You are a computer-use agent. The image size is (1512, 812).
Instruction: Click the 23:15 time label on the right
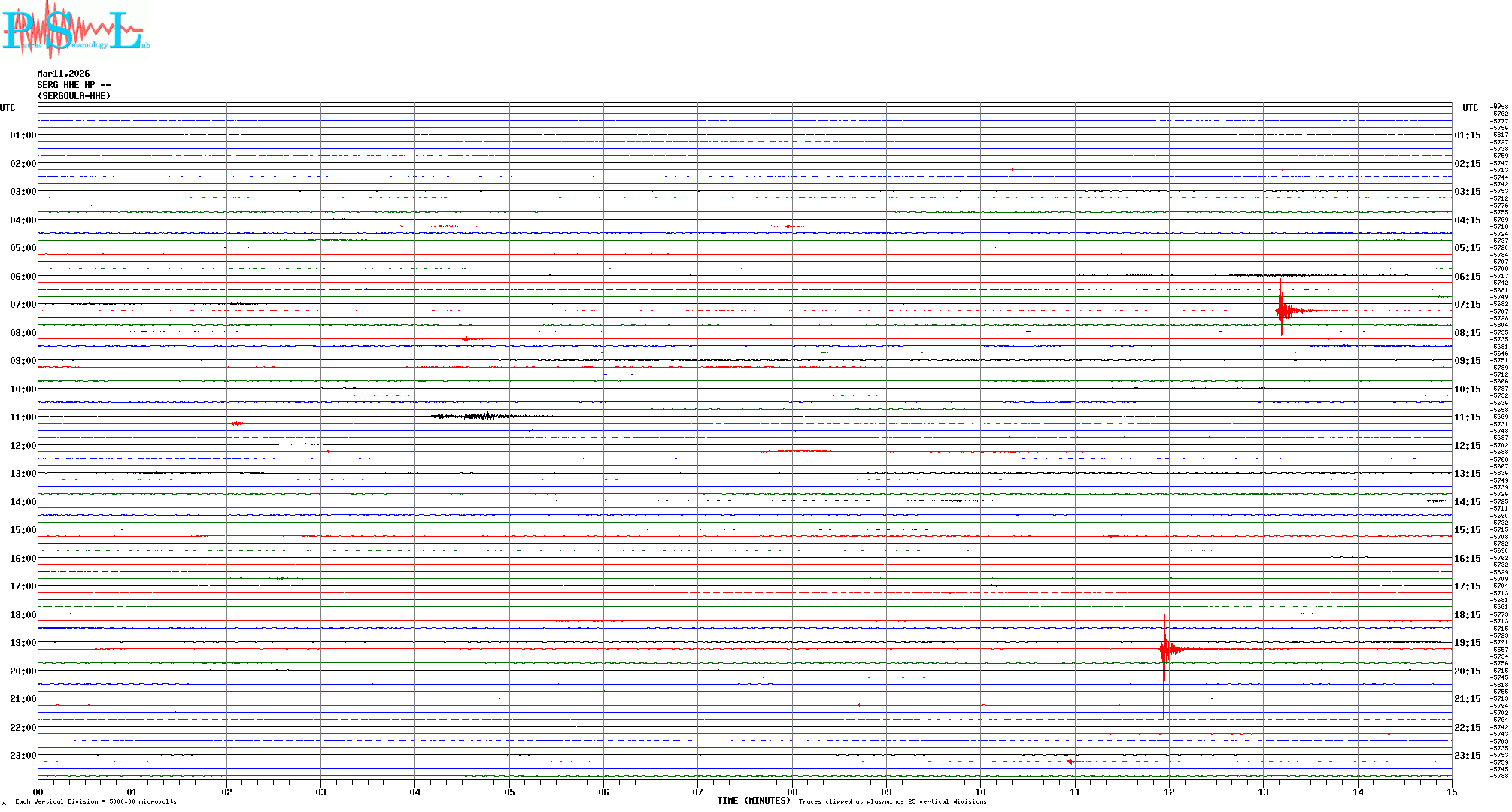click(x=1467, y=756)
